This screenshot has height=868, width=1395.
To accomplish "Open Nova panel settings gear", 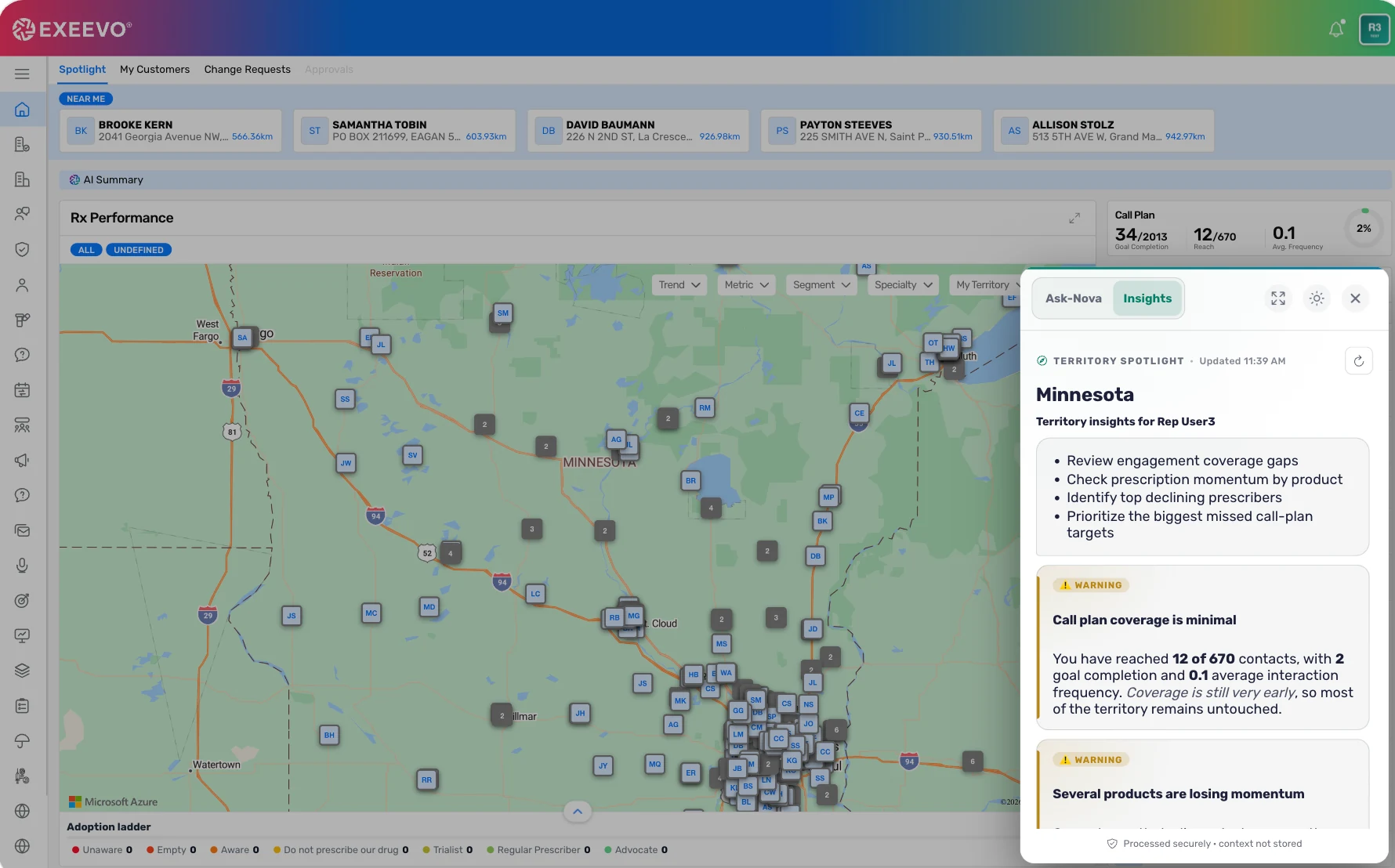I will (1317, 298).
